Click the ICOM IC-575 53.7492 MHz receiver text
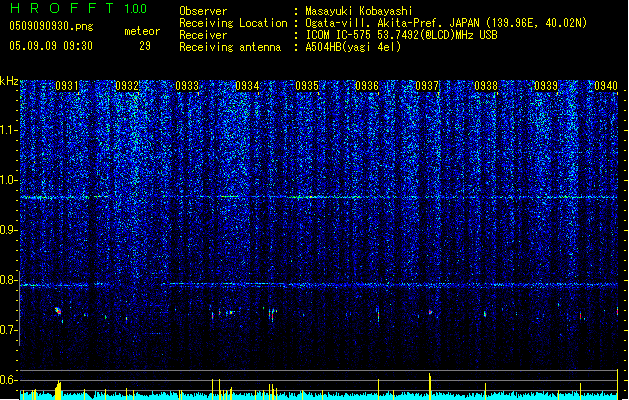The width and height of the screenshot is (629, 400). pyautogui.click(x=402, y=35)
